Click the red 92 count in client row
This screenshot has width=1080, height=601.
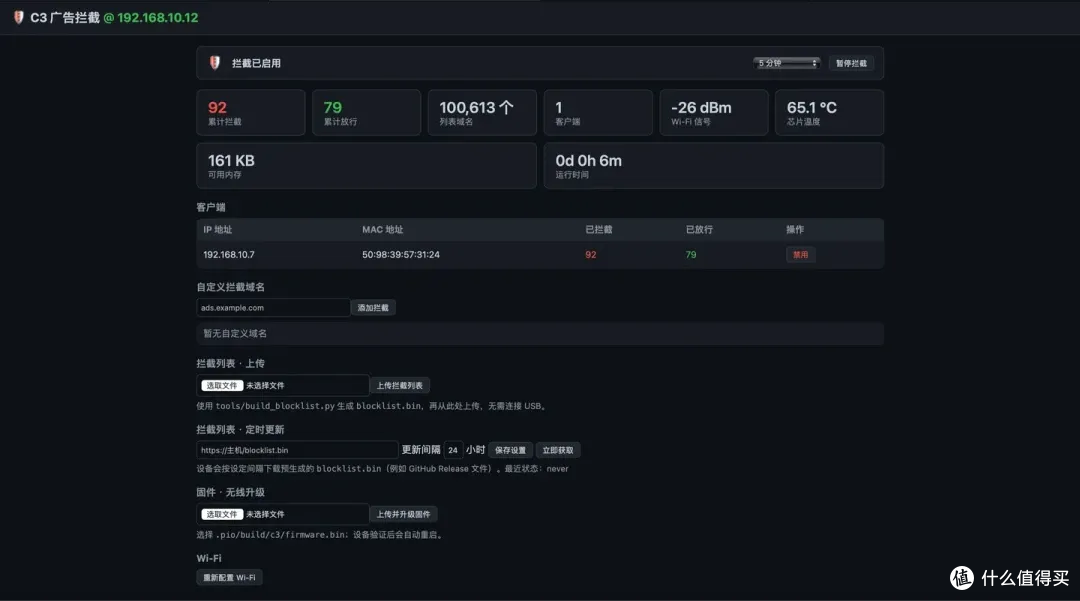[591, 255]
